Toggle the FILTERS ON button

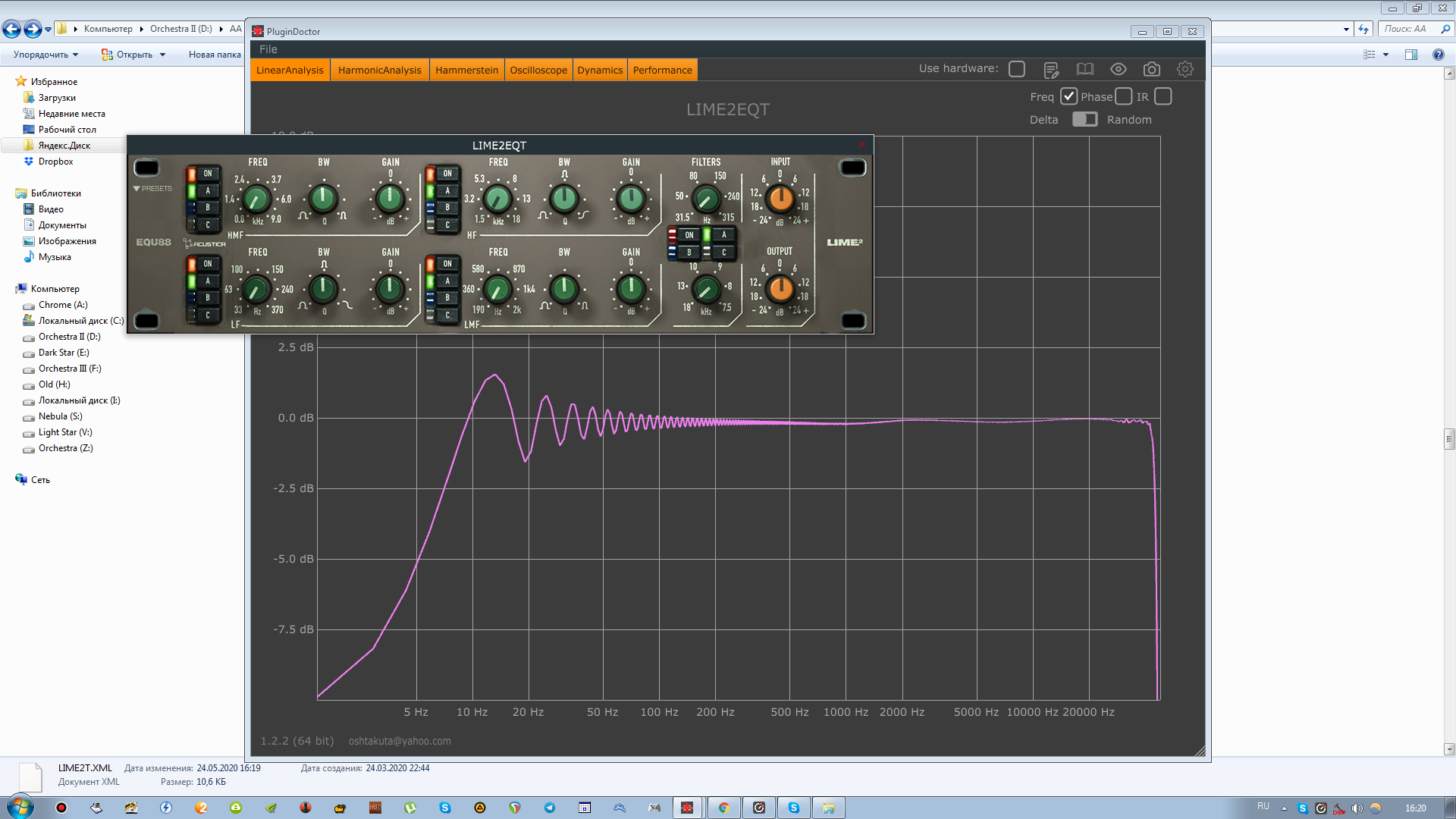[x=689, y=235]
